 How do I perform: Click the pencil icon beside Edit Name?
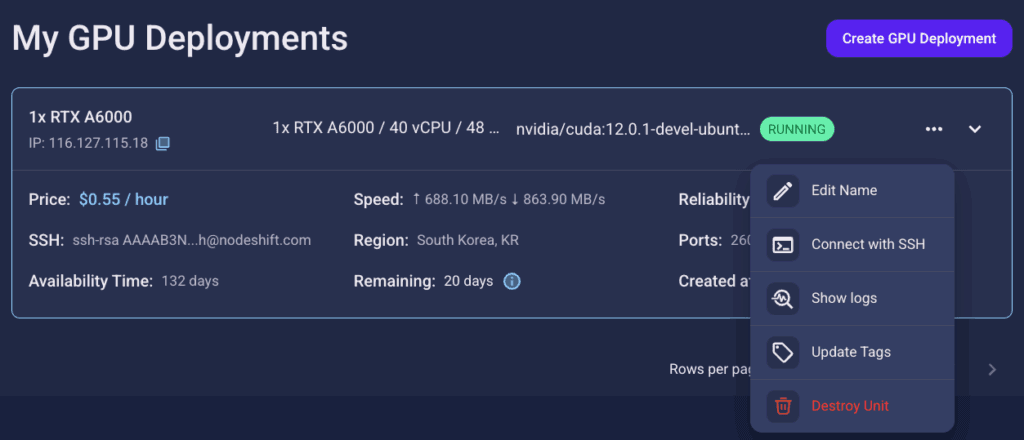(x=783, y=190)
